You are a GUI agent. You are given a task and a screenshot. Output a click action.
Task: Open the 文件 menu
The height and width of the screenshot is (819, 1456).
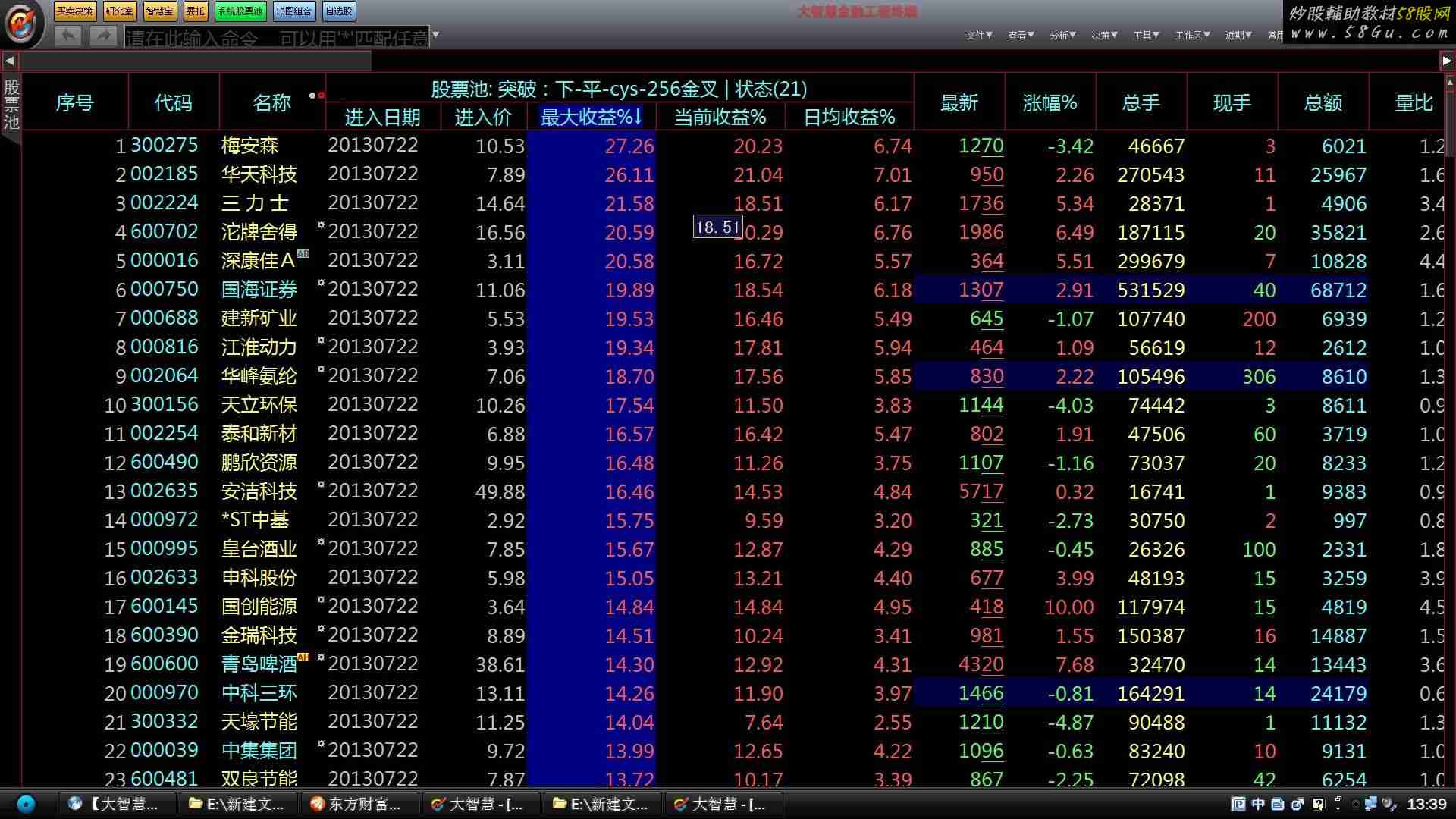click(x=979, y=35)
